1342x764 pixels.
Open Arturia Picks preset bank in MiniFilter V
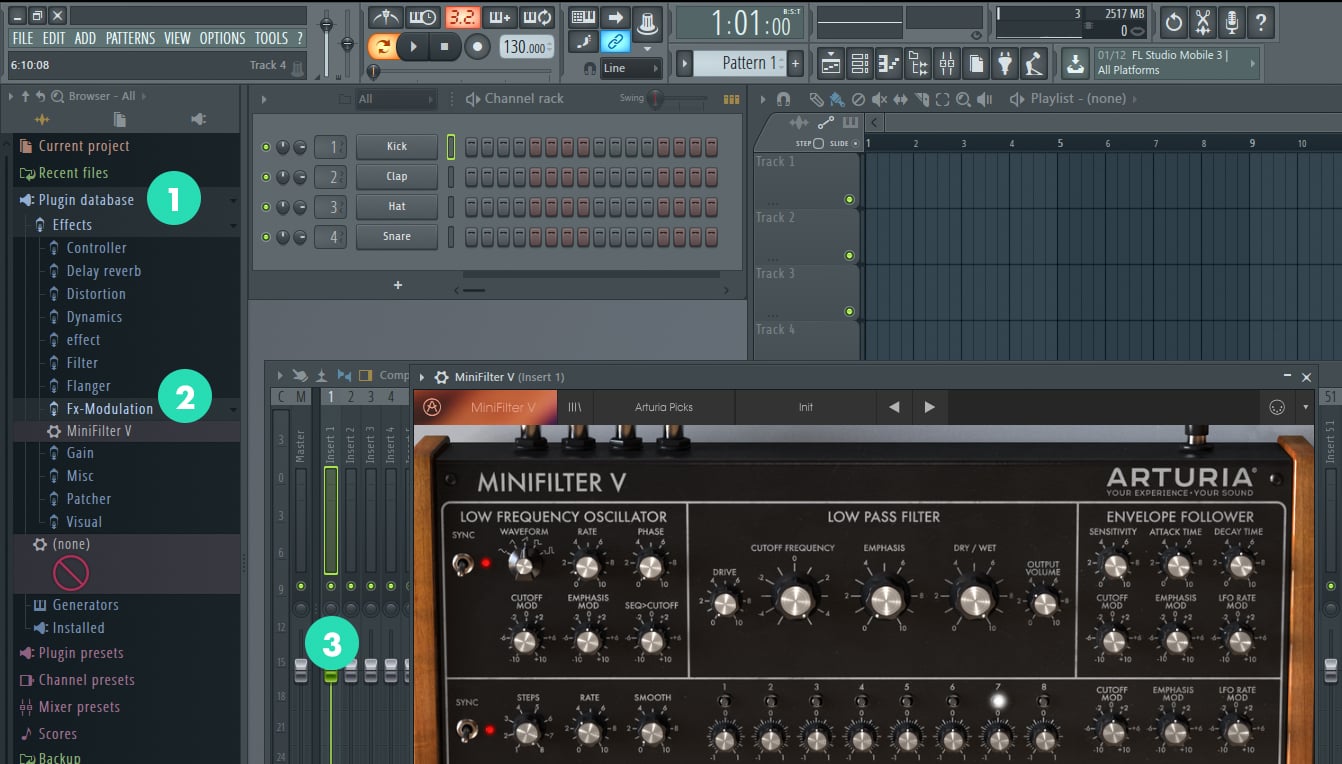(x=664, y=408)
